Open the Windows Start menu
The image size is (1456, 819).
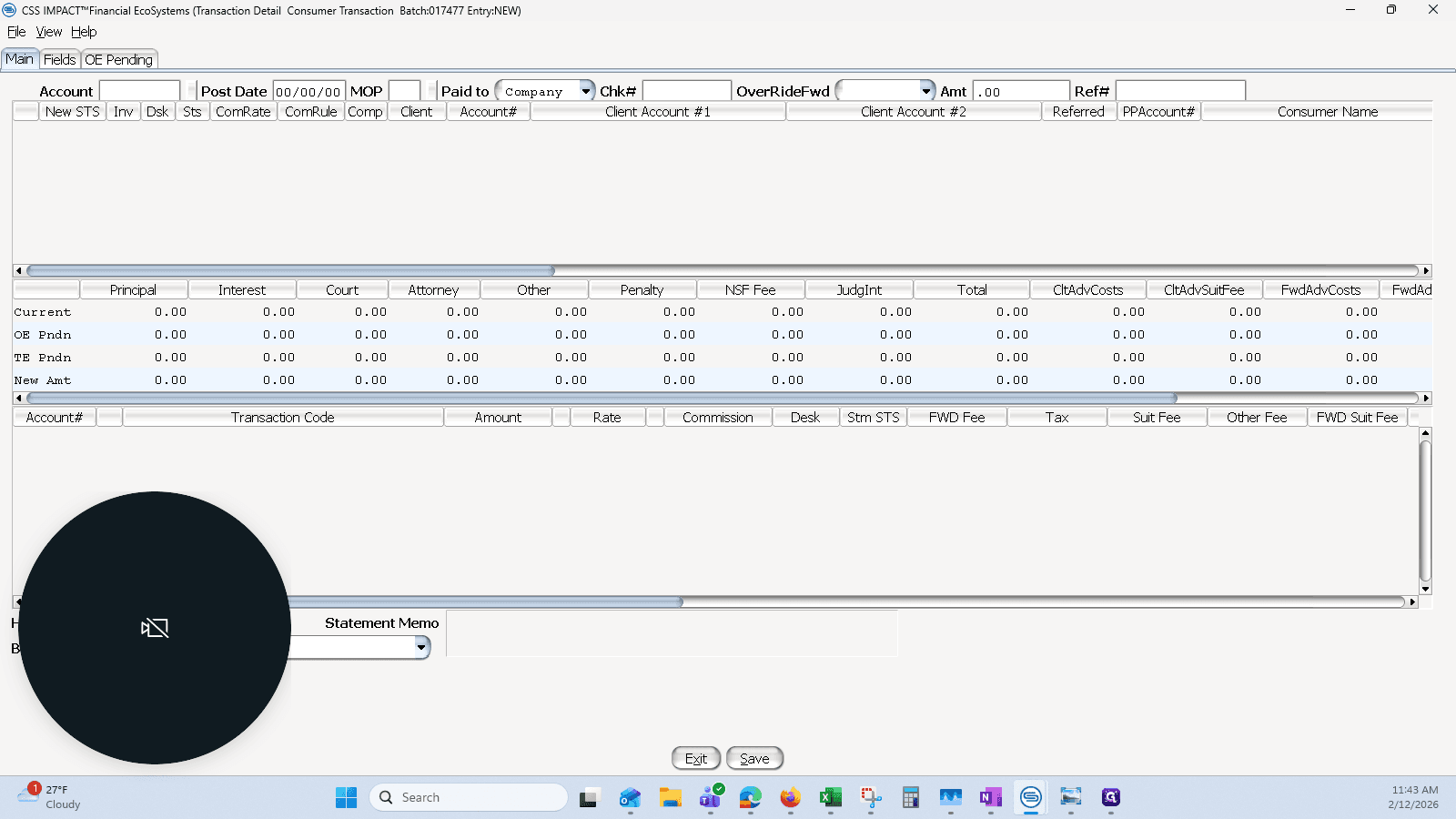[347, 798]
